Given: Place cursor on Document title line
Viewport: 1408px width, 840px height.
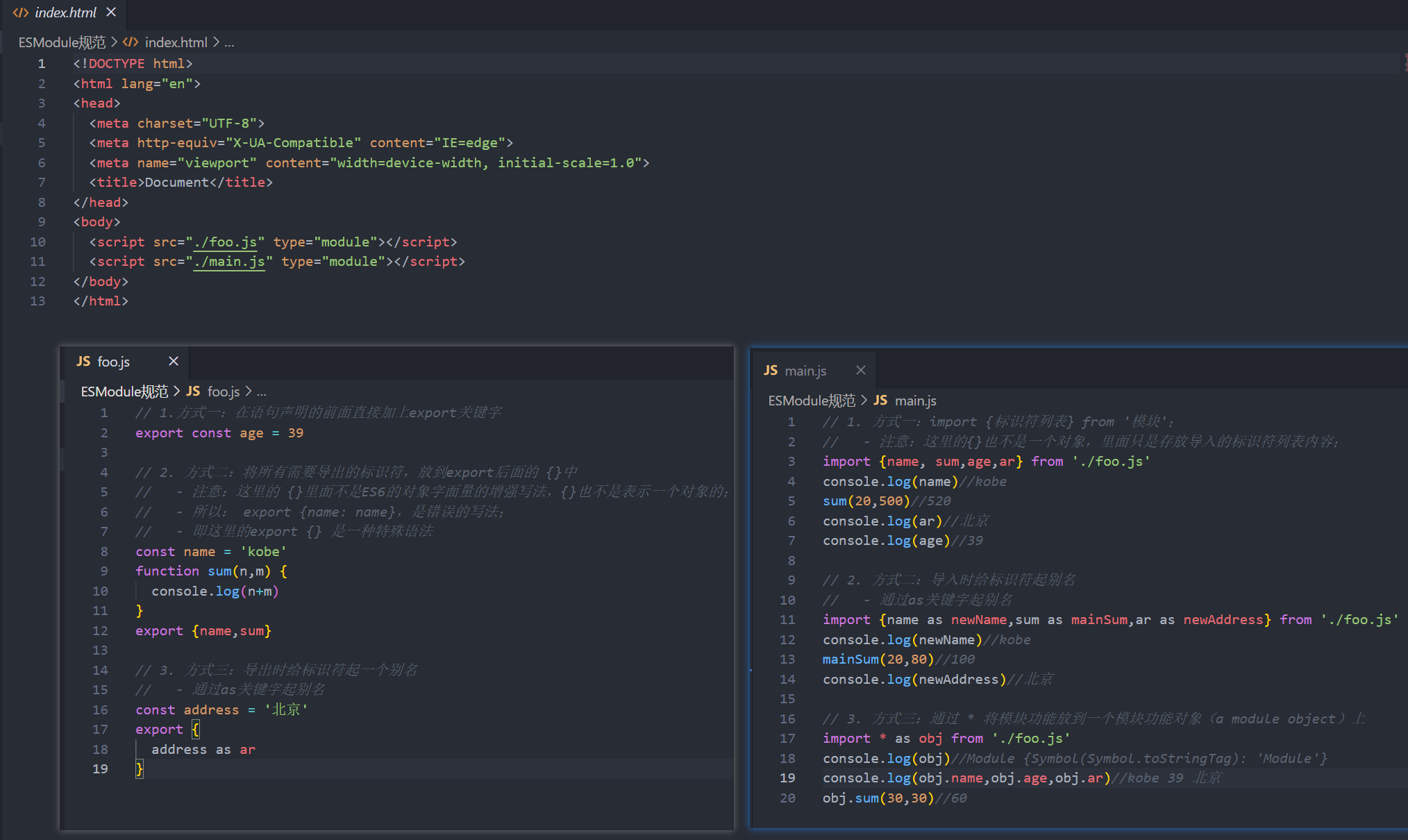Looking at the screenshot, I should [177, 182].
